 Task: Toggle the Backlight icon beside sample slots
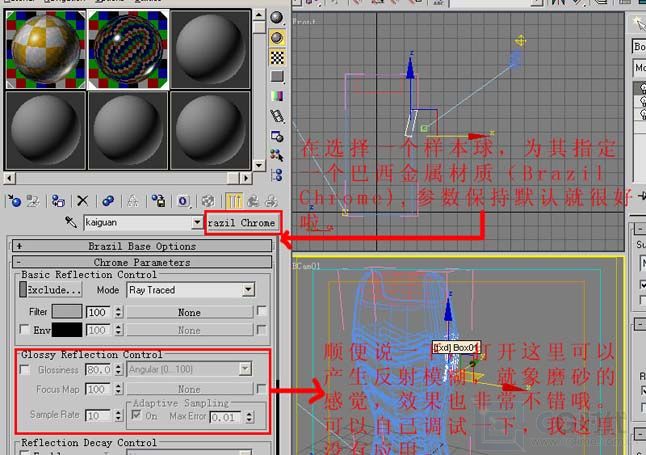click(x=277, y=38)
